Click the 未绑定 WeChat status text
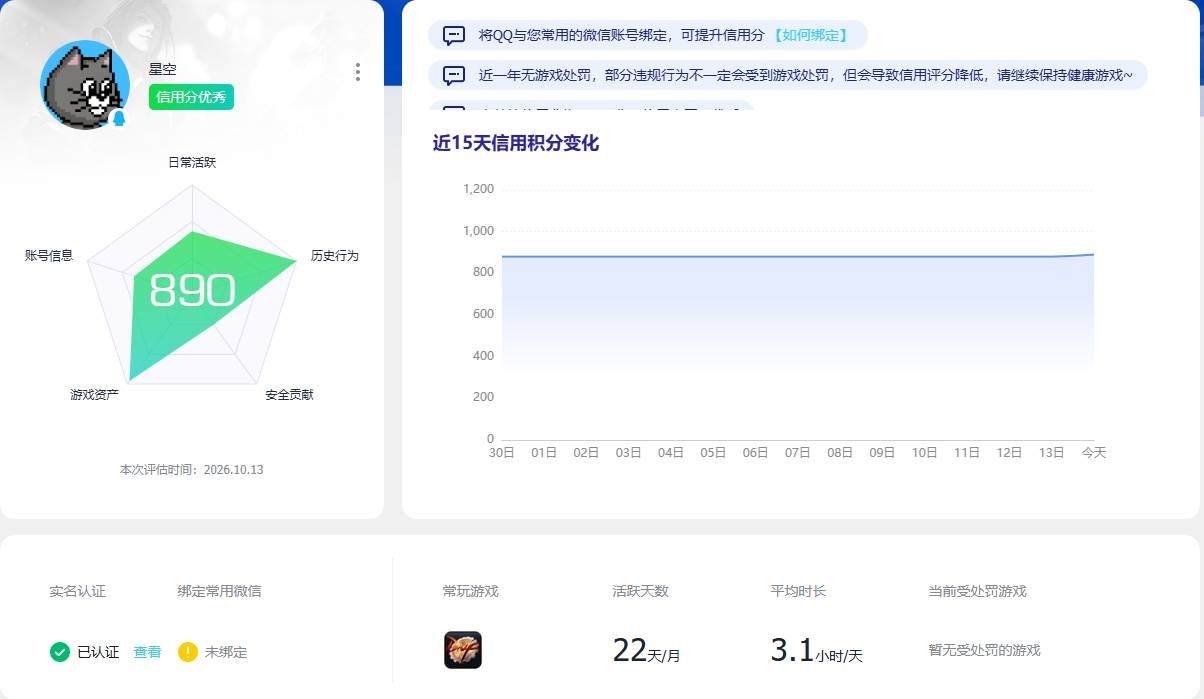Screen dimensions: 1204x699 pyautogui.click(x=226, y=652)
